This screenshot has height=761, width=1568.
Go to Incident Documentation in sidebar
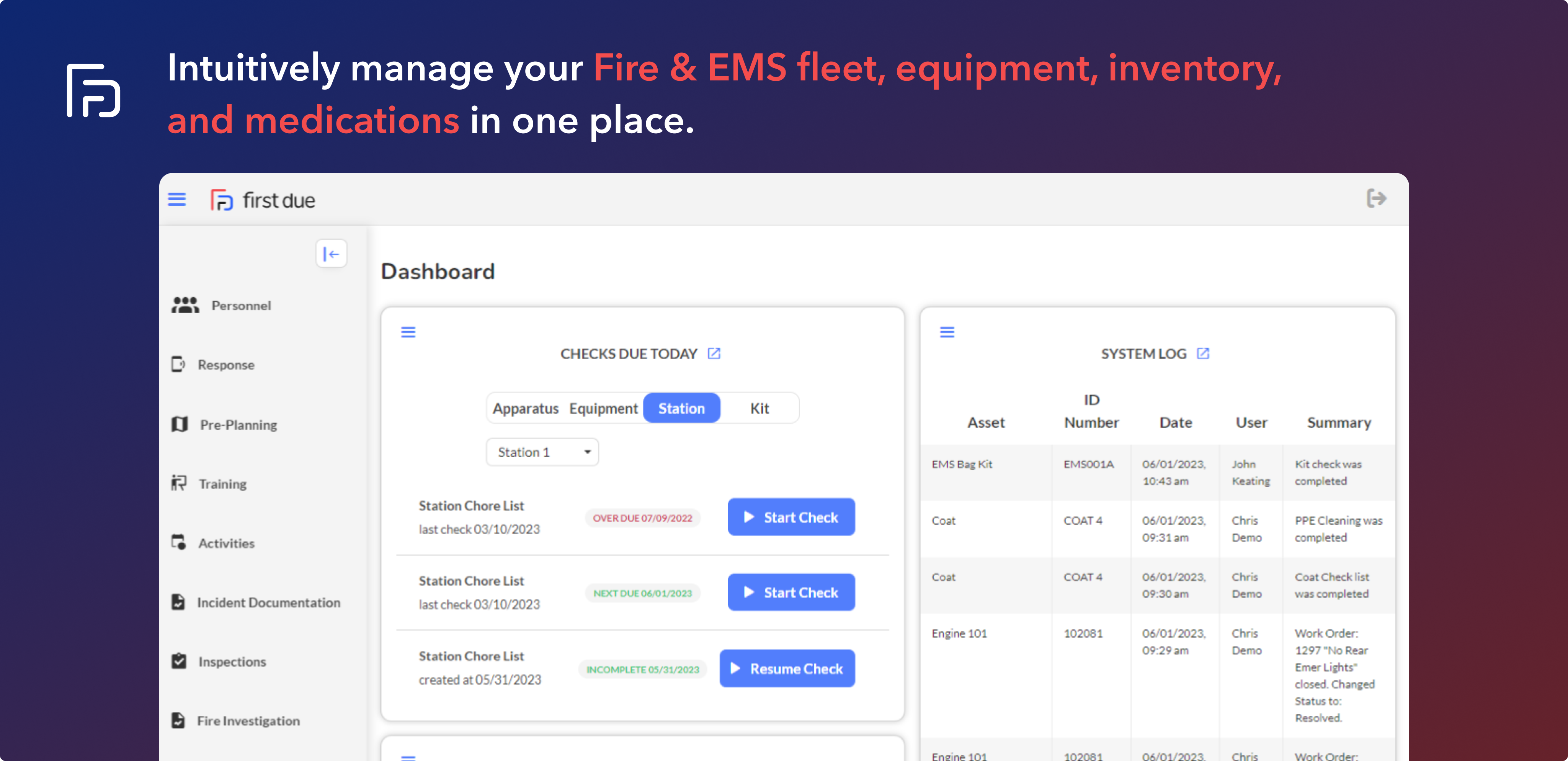point(268,603)
